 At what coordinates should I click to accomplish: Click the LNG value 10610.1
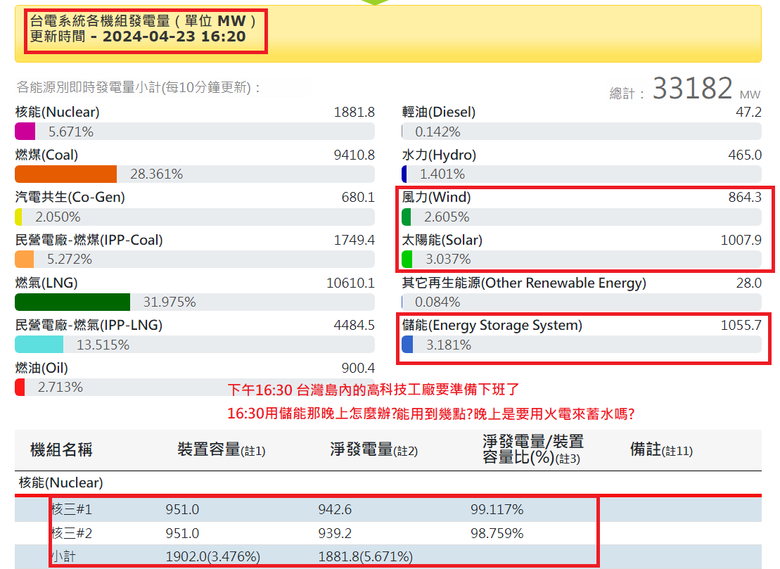(350, 283)
